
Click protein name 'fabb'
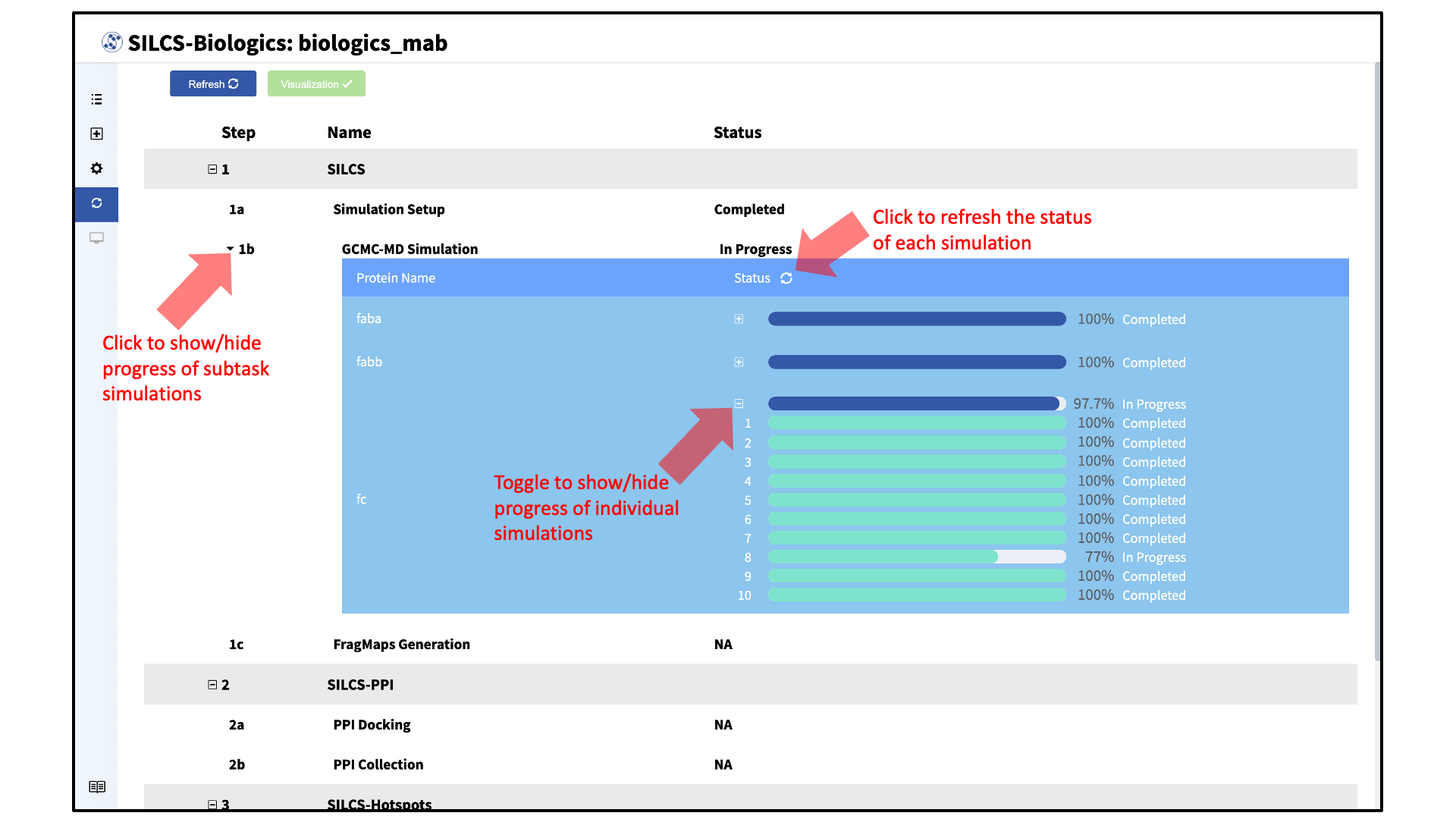click(369, 362)
